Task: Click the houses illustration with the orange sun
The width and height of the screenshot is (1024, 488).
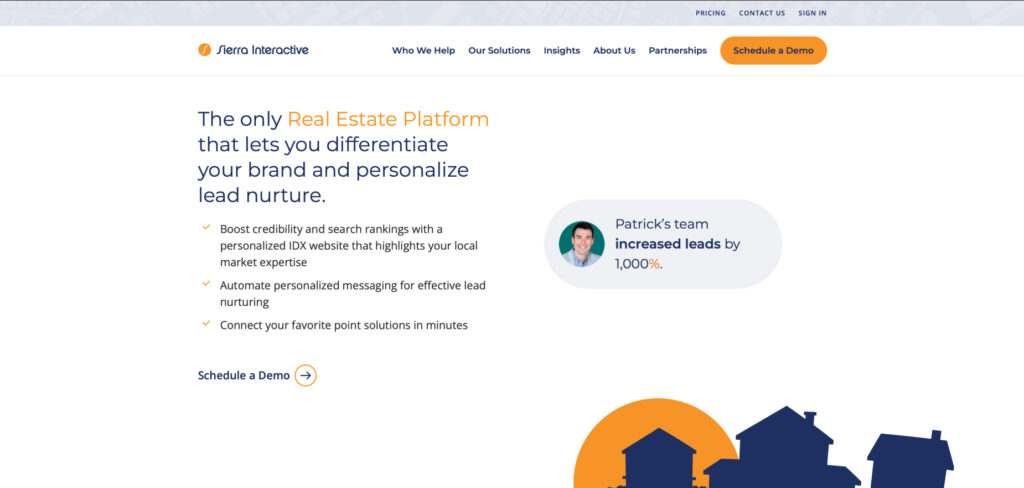Action: [763, 443]
